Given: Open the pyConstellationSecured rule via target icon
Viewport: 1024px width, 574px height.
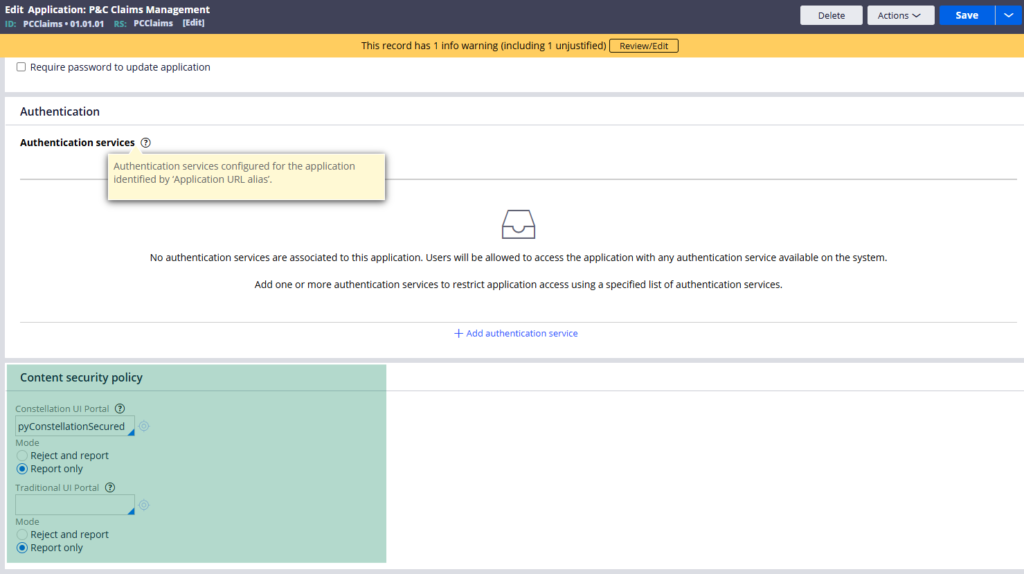Looking at the screenshot, I should tap(144, 426).
